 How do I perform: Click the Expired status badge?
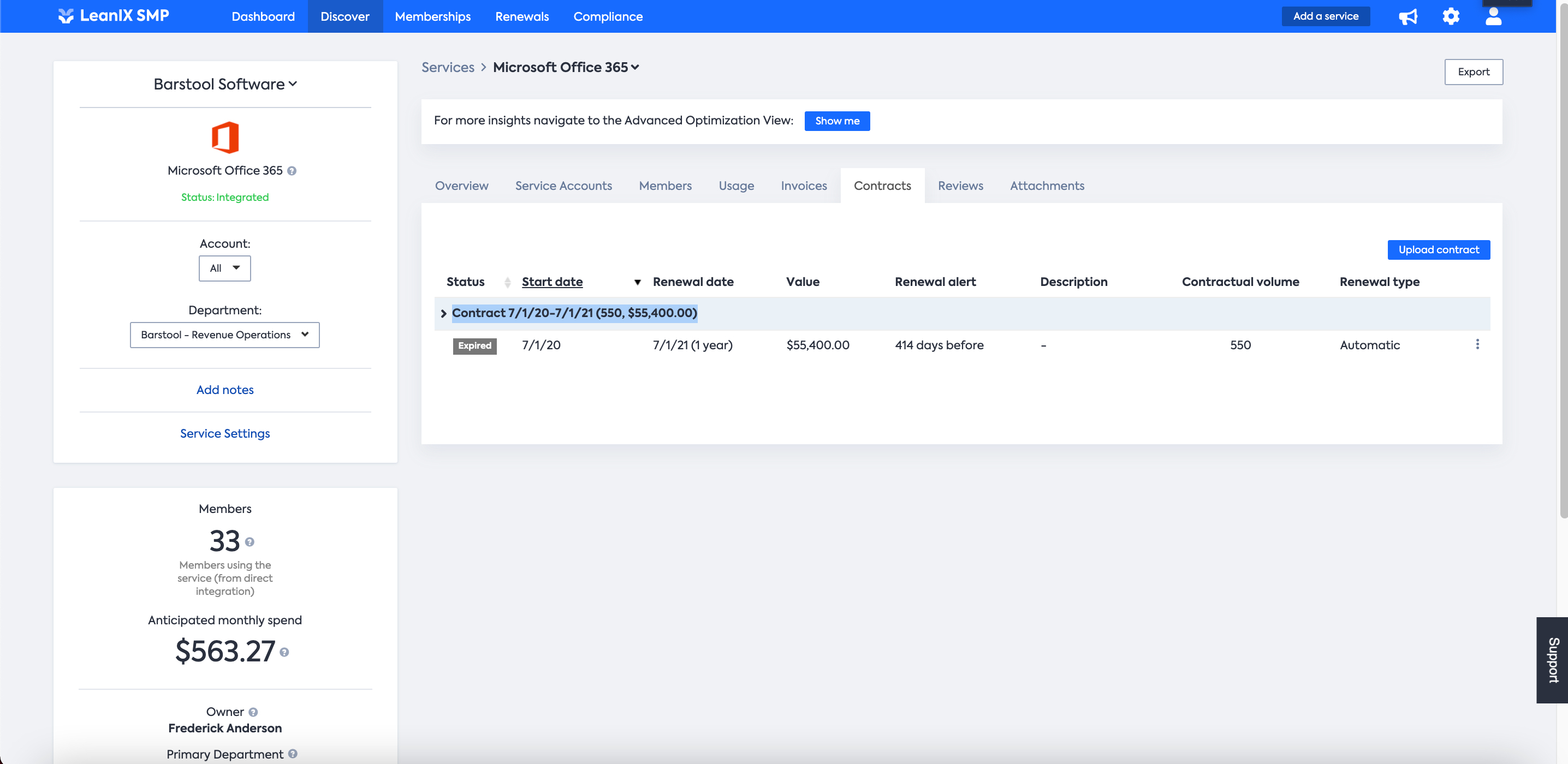(474, 346)
